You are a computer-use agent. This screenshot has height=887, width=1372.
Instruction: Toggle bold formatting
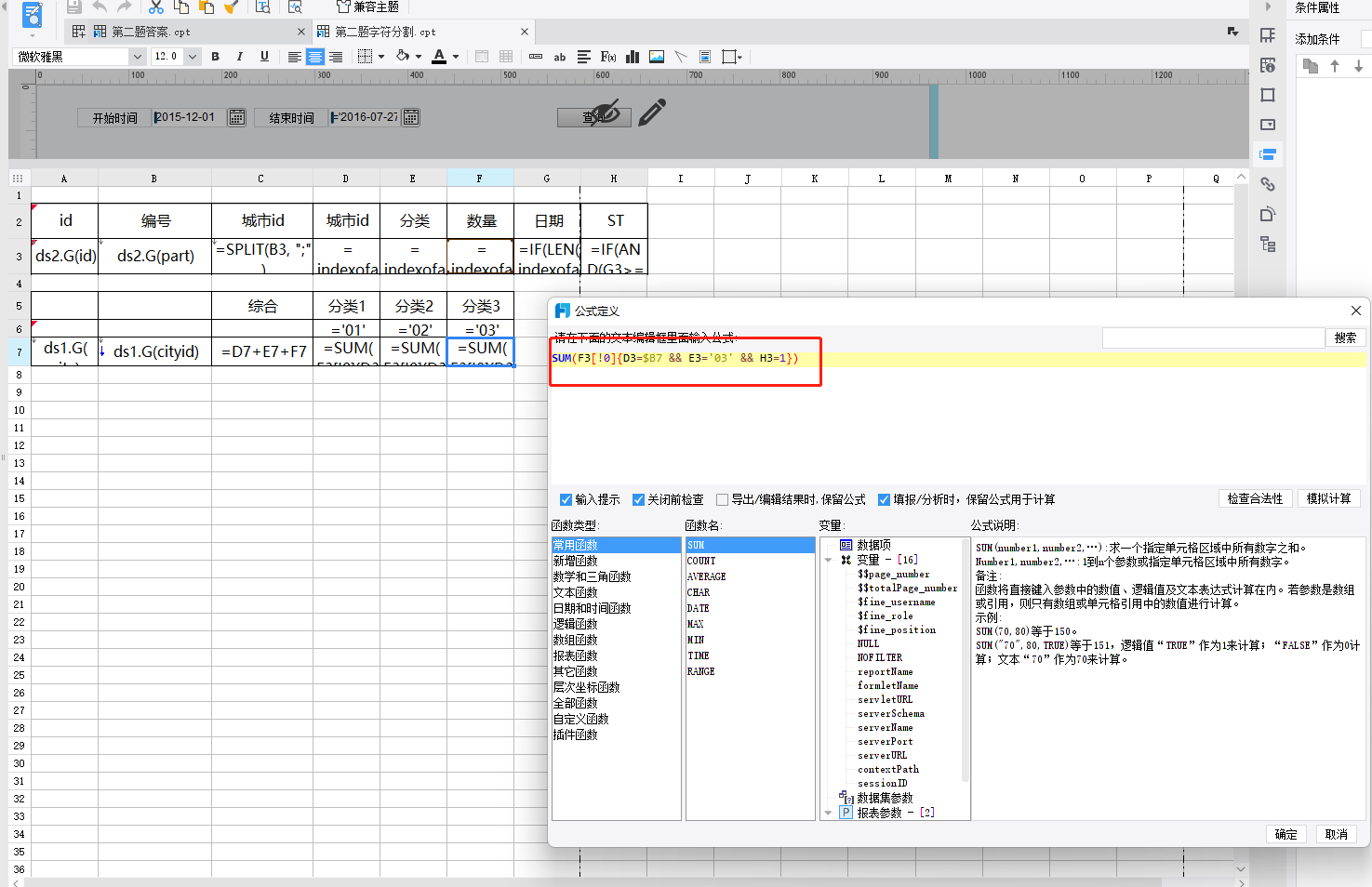[215, 57]
